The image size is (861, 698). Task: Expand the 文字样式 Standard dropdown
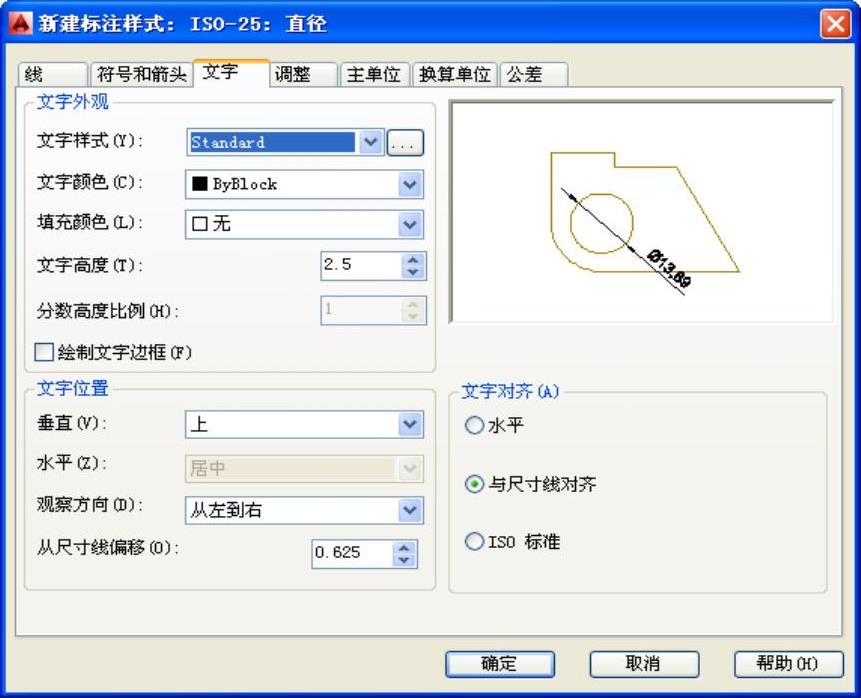tap(371, 143)
